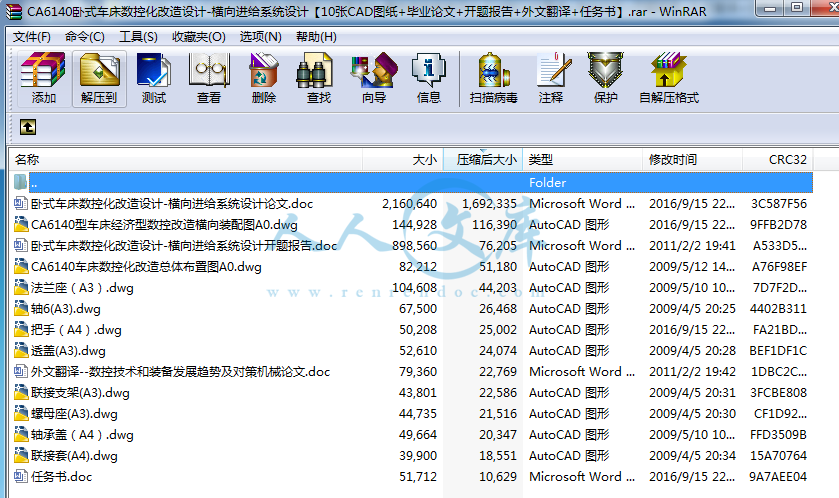Click the 扫描病毒 (Virus Scan) icon
The height and width of the screenshot is (498, 839).
point(493,70)
